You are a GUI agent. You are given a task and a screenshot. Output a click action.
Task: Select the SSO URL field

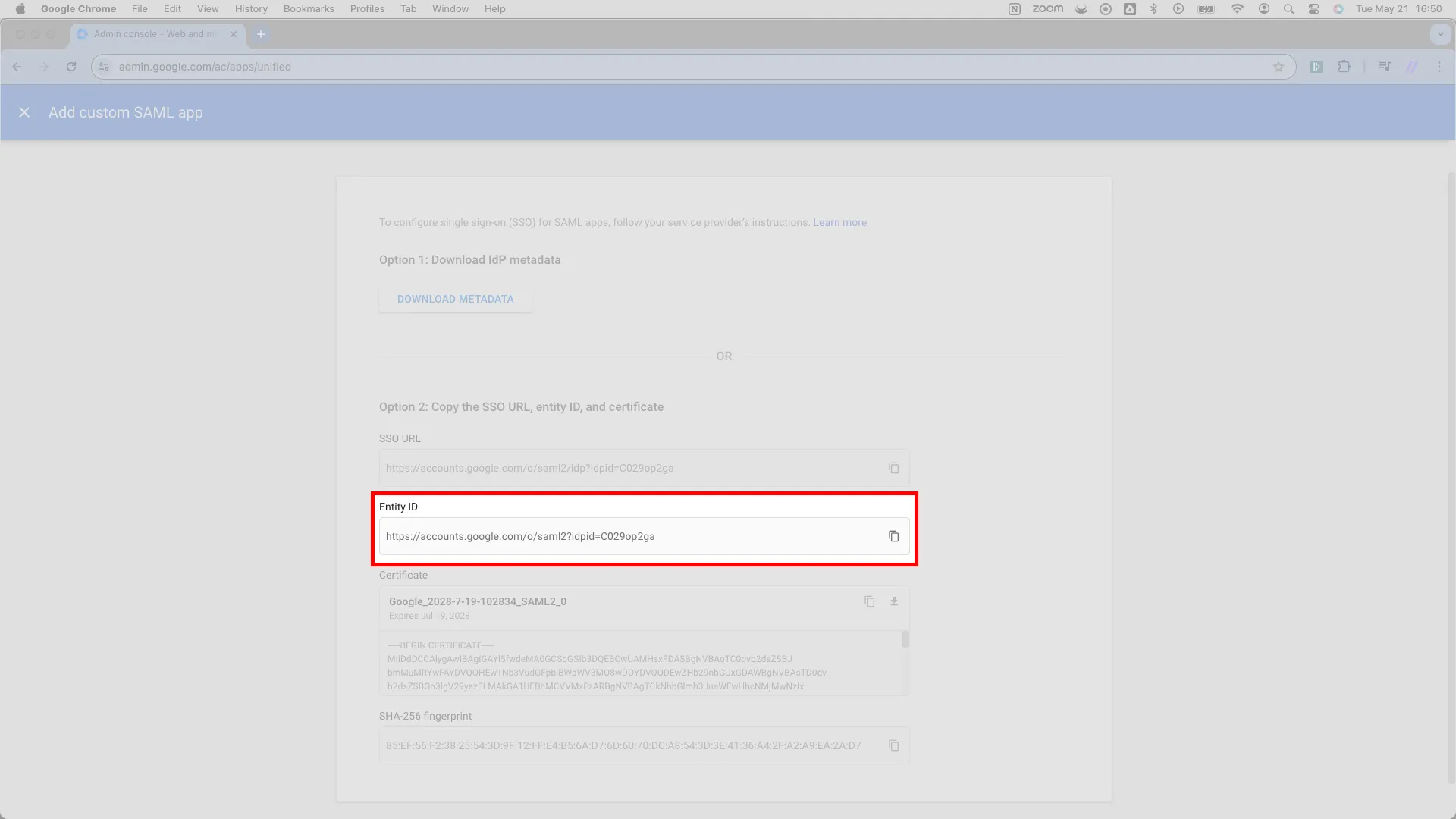(644, 468)
